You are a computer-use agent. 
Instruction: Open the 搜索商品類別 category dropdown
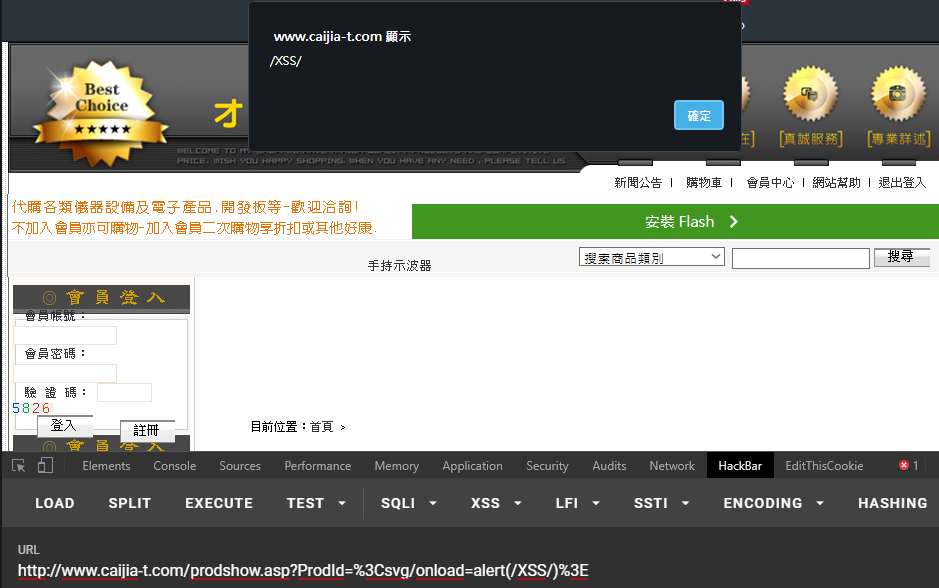pyautogui.click(x=652, y=257)
